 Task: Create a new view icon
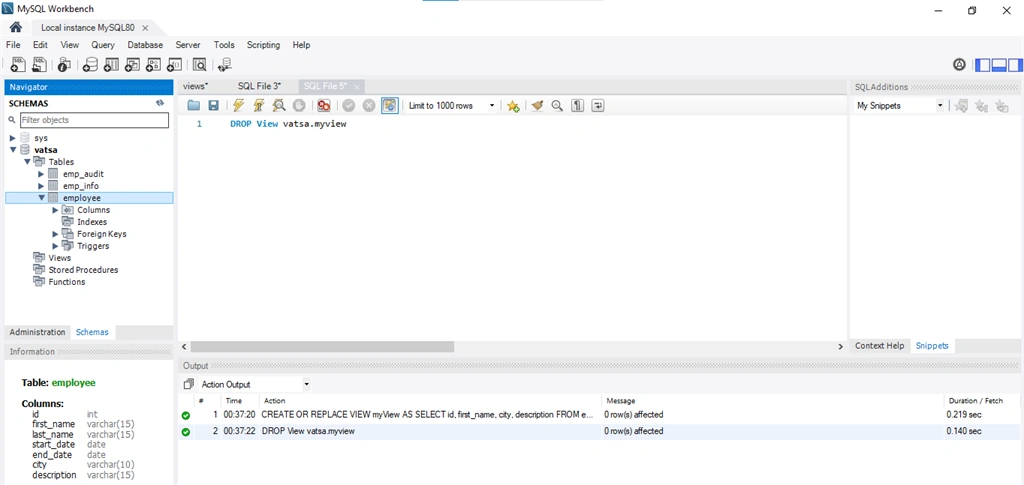point(133,64)
